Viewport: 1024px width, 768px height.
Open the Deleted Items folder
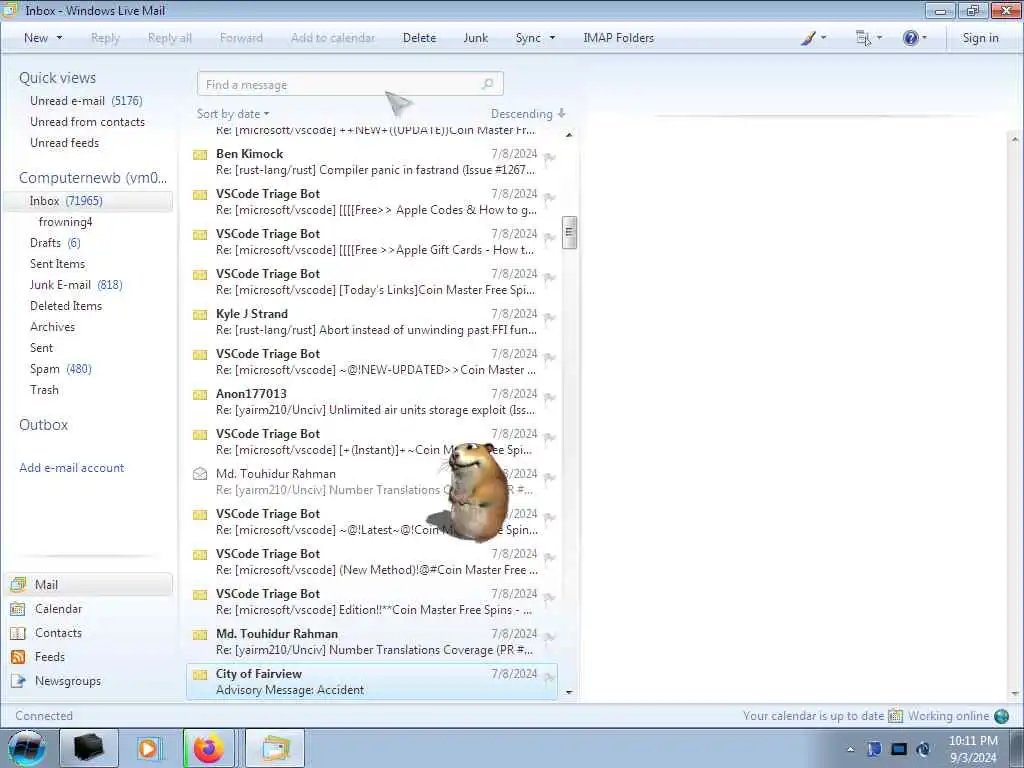point(66,306)
